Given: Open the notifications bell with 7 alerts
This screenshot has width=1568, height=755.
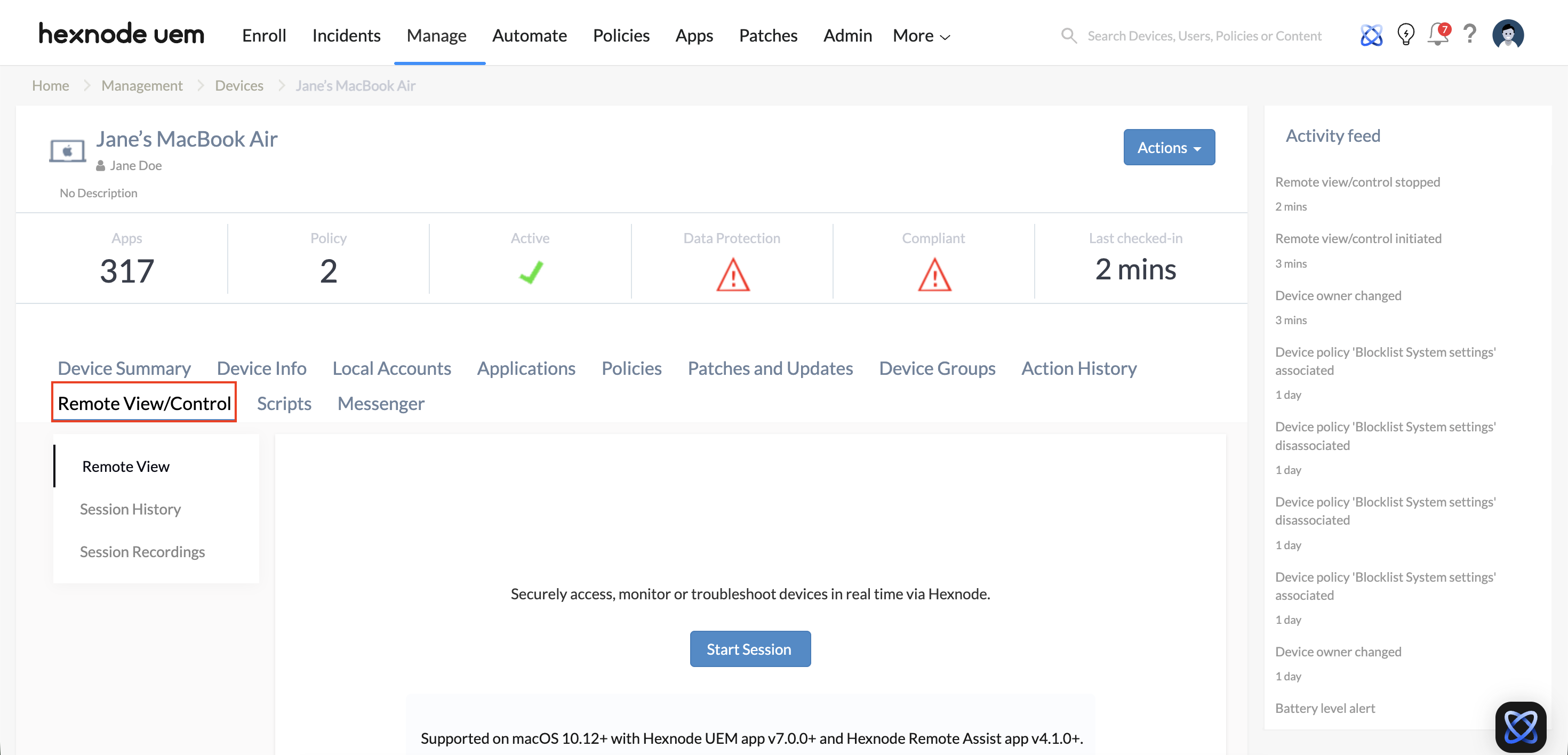Looking at the screenshot, I should pos(1437,35).
